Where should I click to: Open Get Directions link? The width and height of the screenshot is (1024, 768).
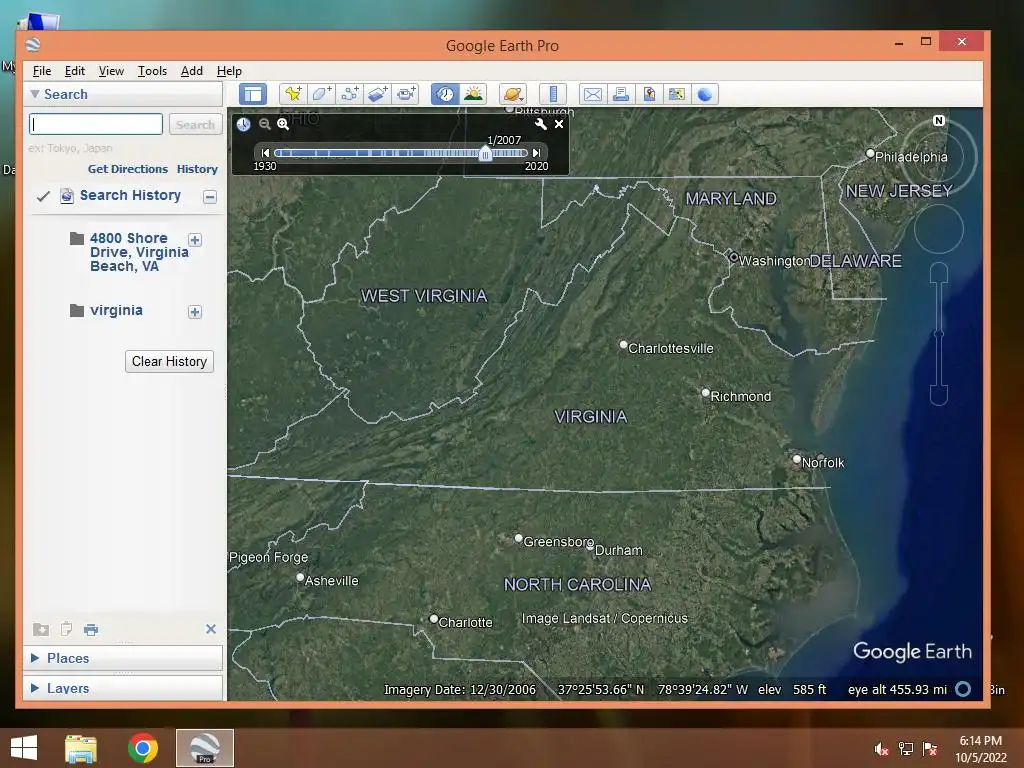(x=128, y=168)
